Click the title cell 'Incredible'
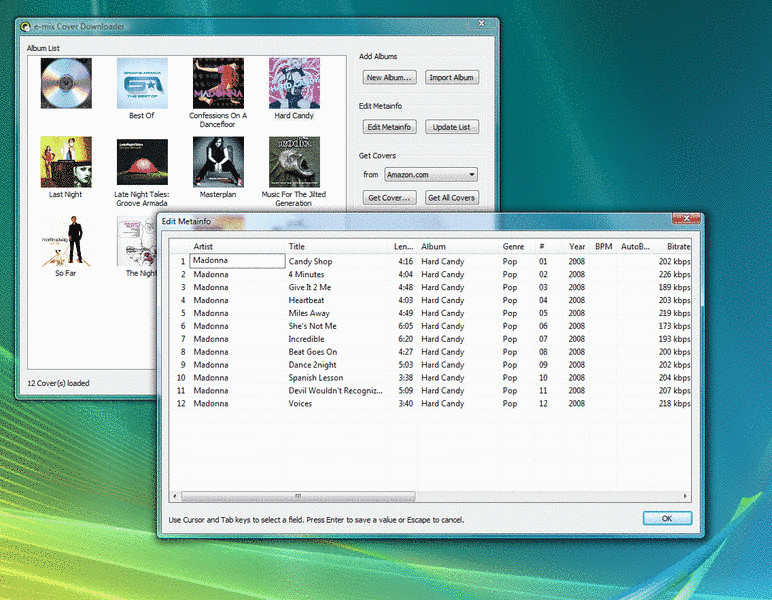The image size is (772, 600). click(x=306, y=339)
